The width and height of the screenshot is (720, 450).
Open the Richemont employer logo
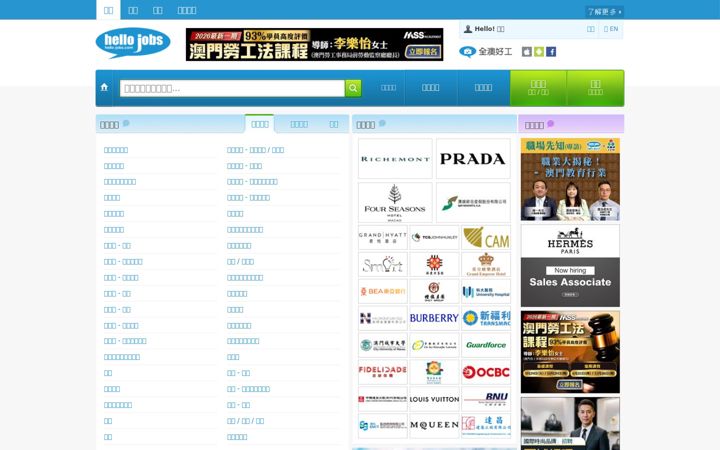point(395,159)
